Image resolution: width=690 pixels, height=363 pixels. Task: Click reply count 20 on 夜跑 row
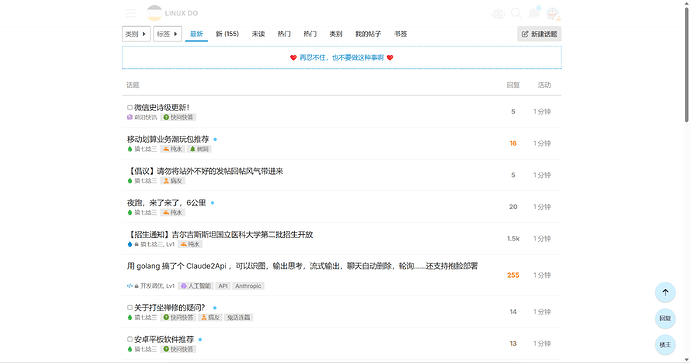click(513, 207)
